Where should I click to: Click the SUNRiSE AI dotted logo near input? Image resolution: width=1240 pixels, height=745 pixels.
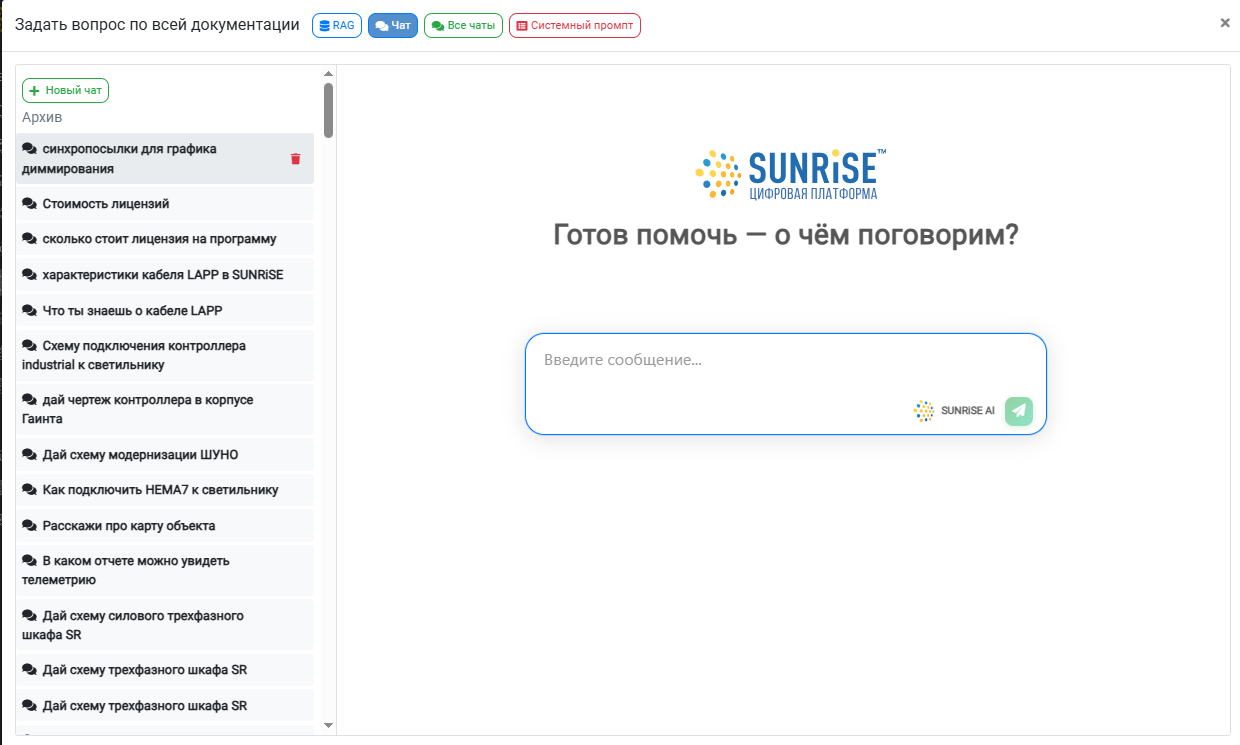point(923,410)
